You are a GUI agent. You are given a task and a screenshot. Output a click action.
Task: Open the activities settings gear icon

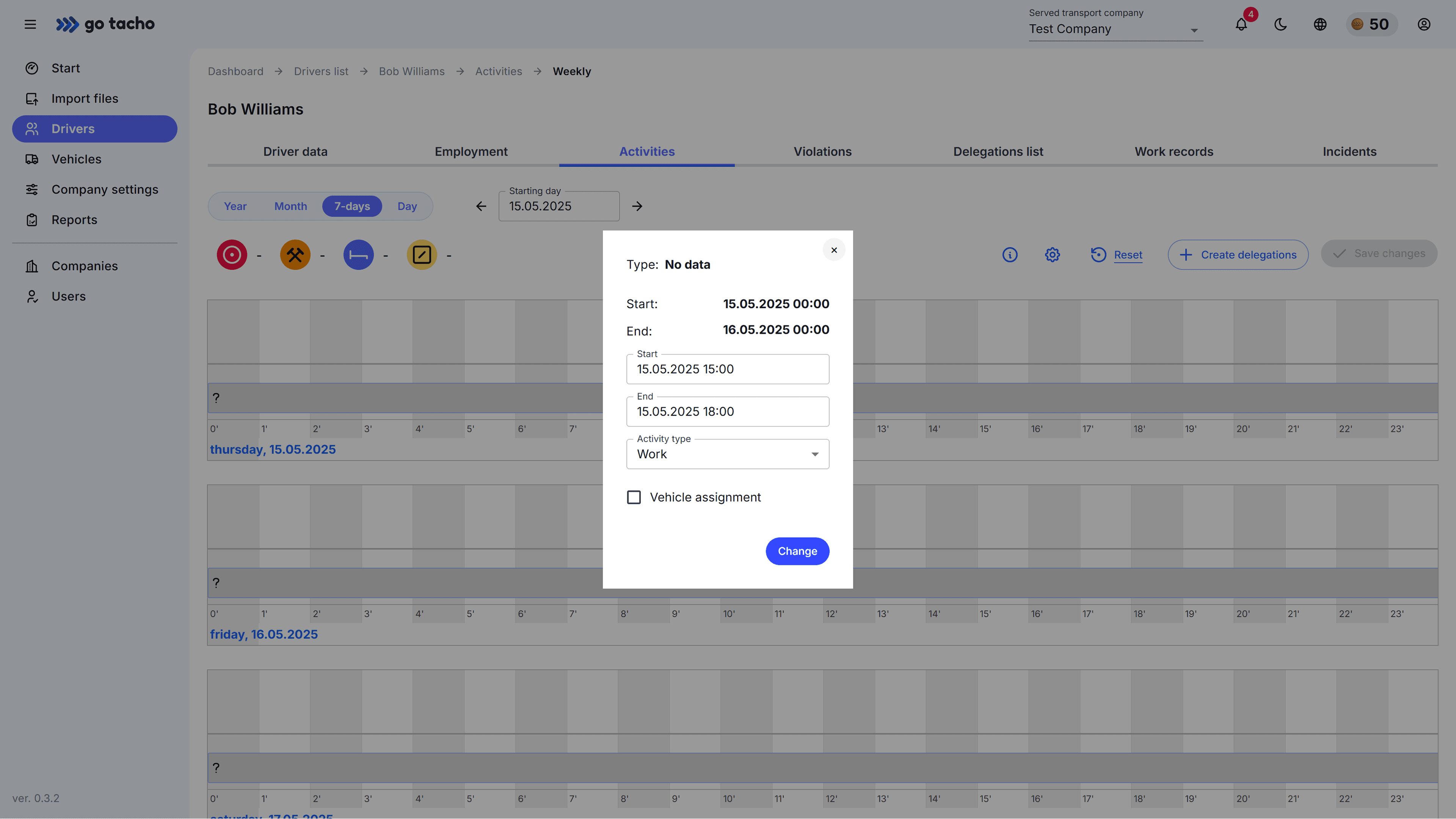point(1052,255)
